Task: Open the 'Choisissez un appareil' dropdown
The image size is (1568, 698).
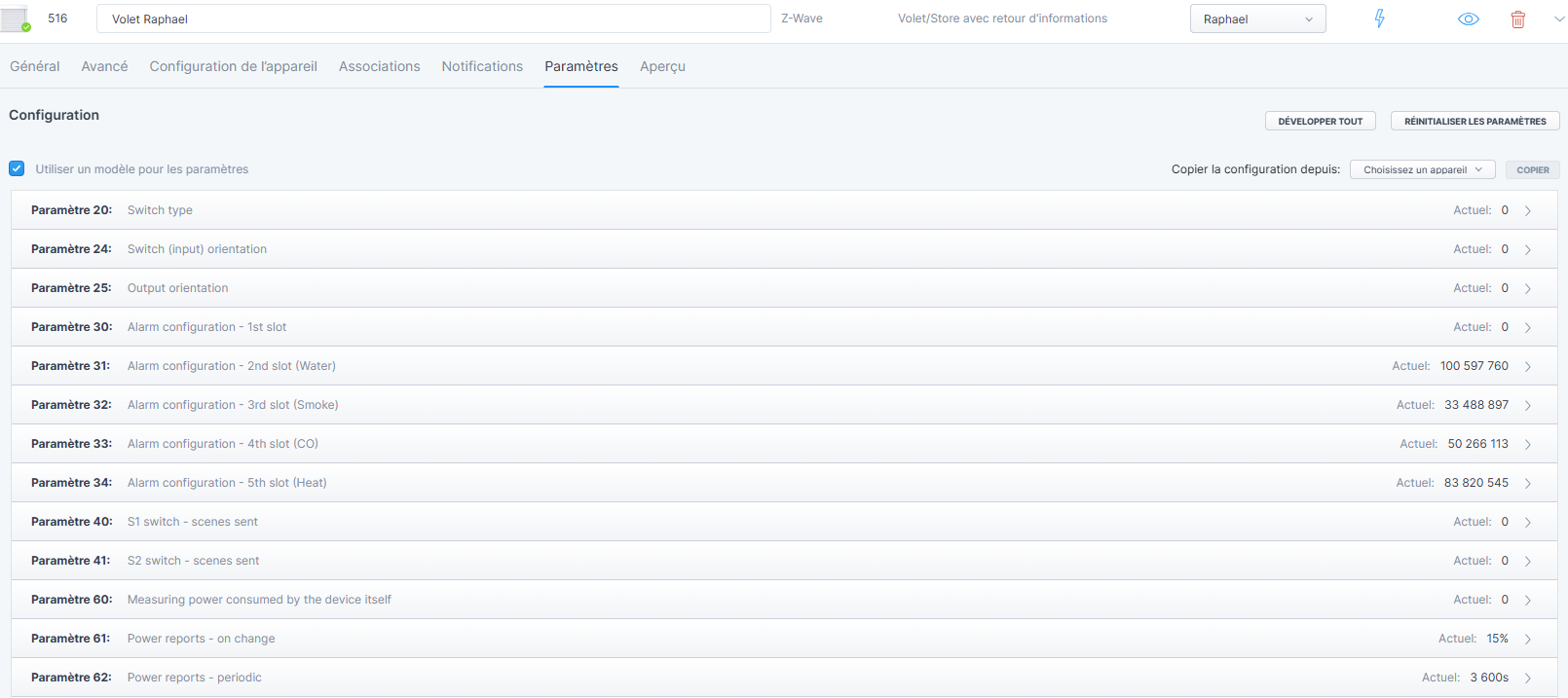Action: [1422, 169]
